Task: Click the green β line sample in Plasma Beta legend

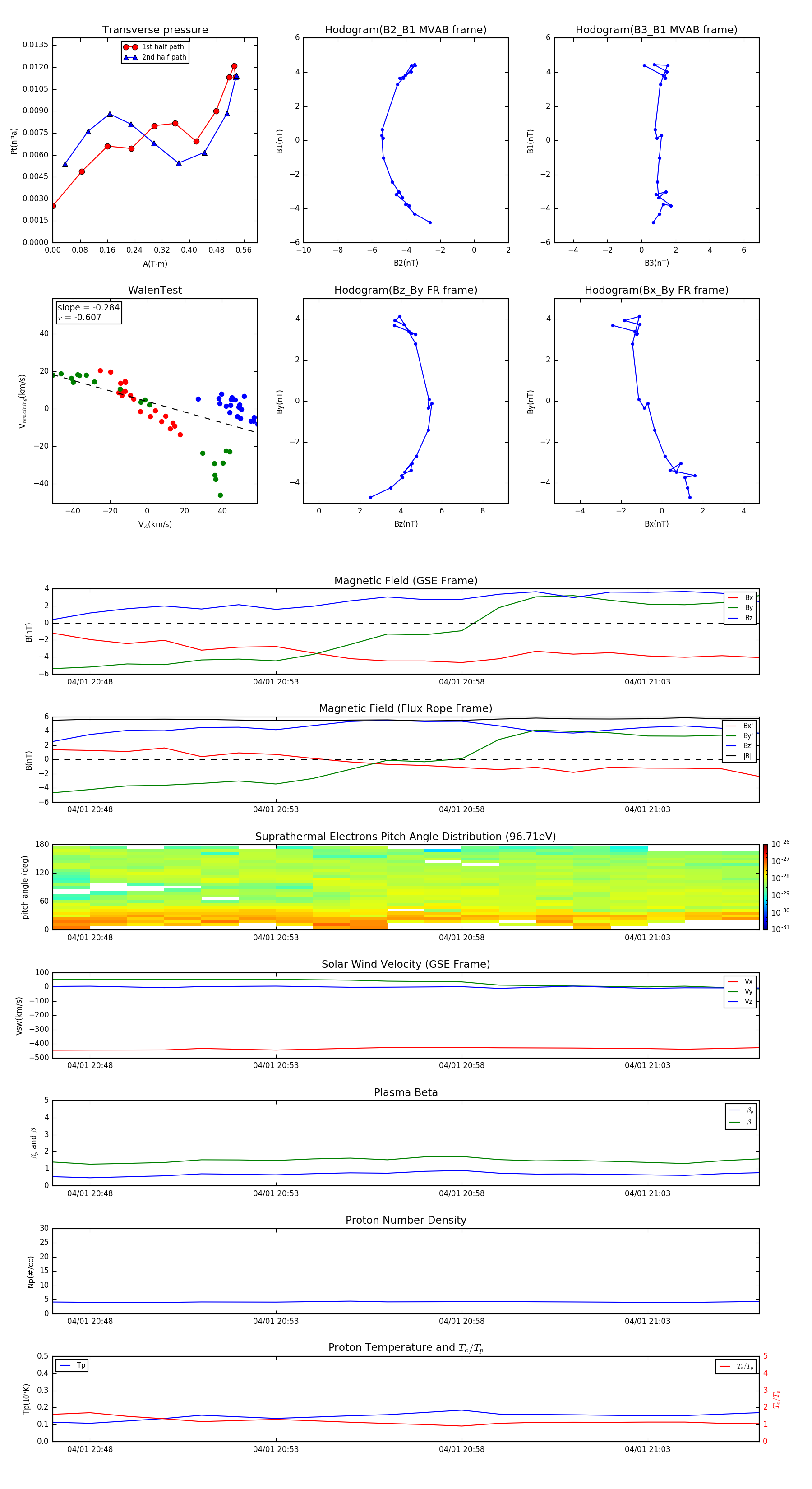Action: pyautogui.click(x=734, y=1122)
